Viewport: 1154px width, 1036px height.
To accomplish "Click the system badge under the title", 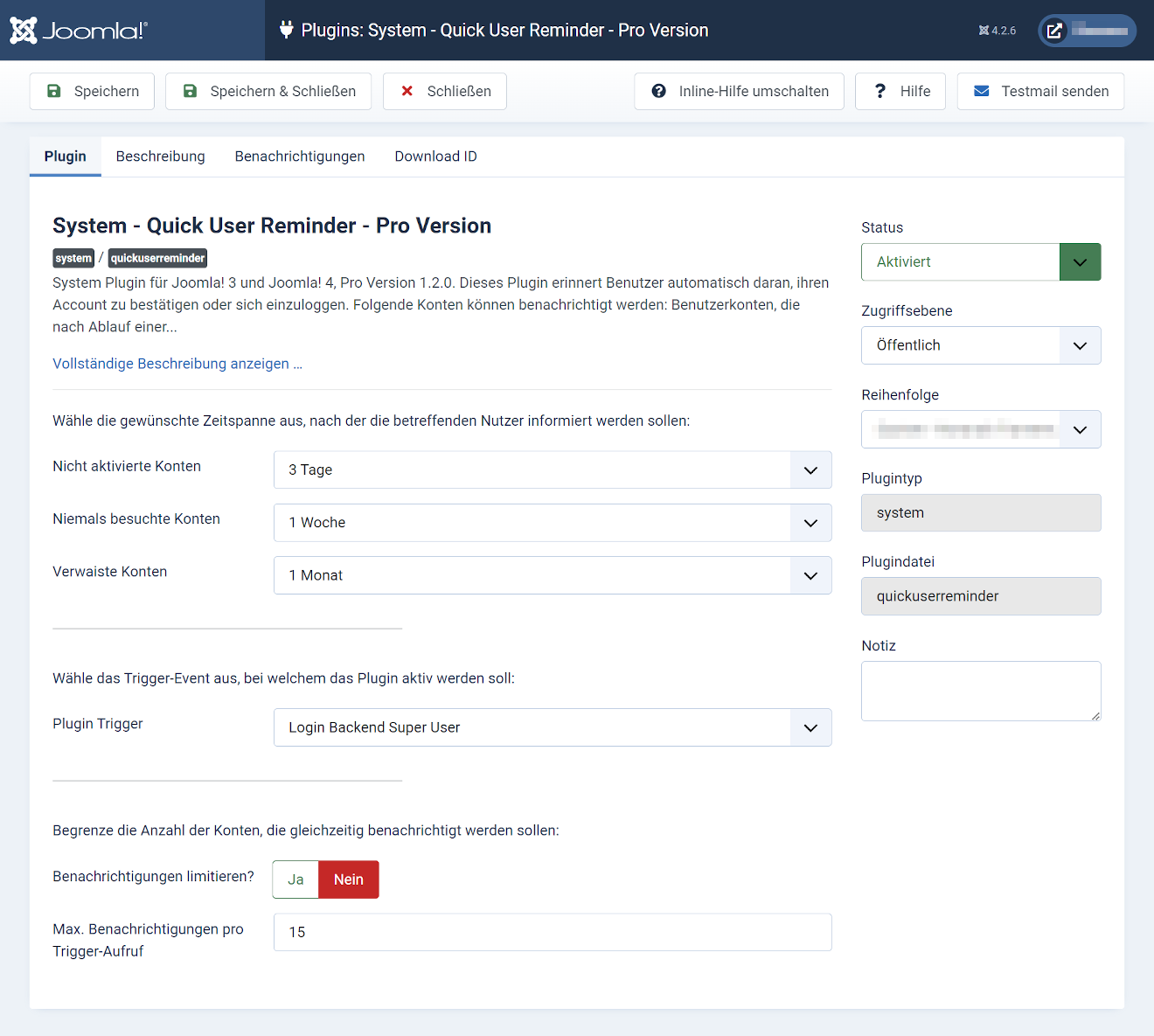I will (73, 258).
